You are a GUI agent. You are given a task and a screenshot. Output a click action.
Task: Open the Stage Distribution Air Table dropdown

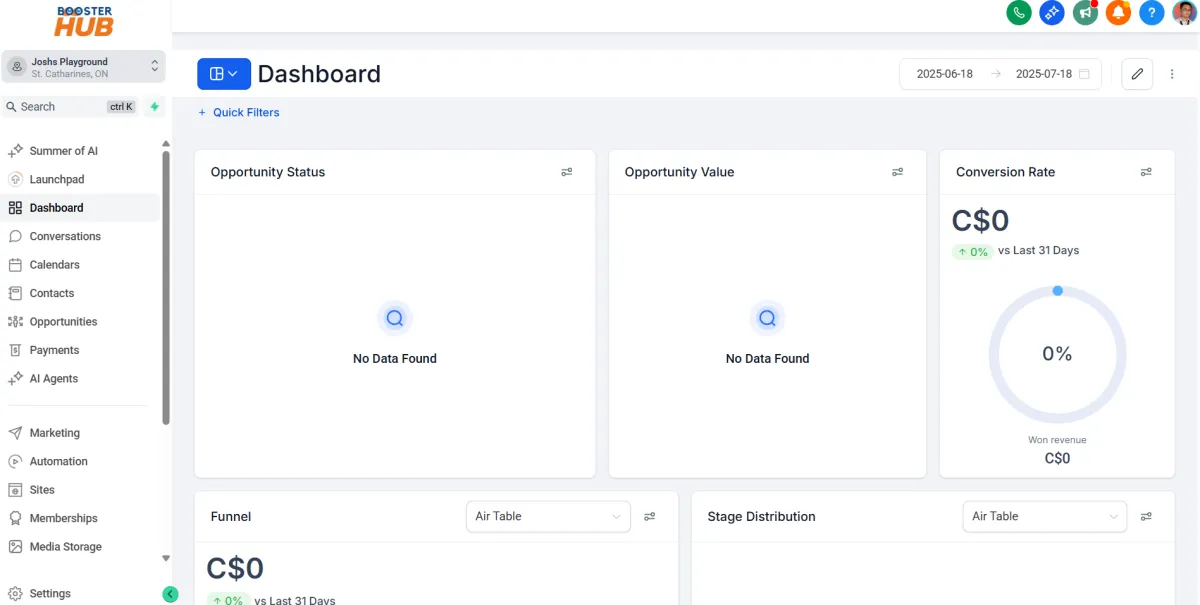(1045, 516)
